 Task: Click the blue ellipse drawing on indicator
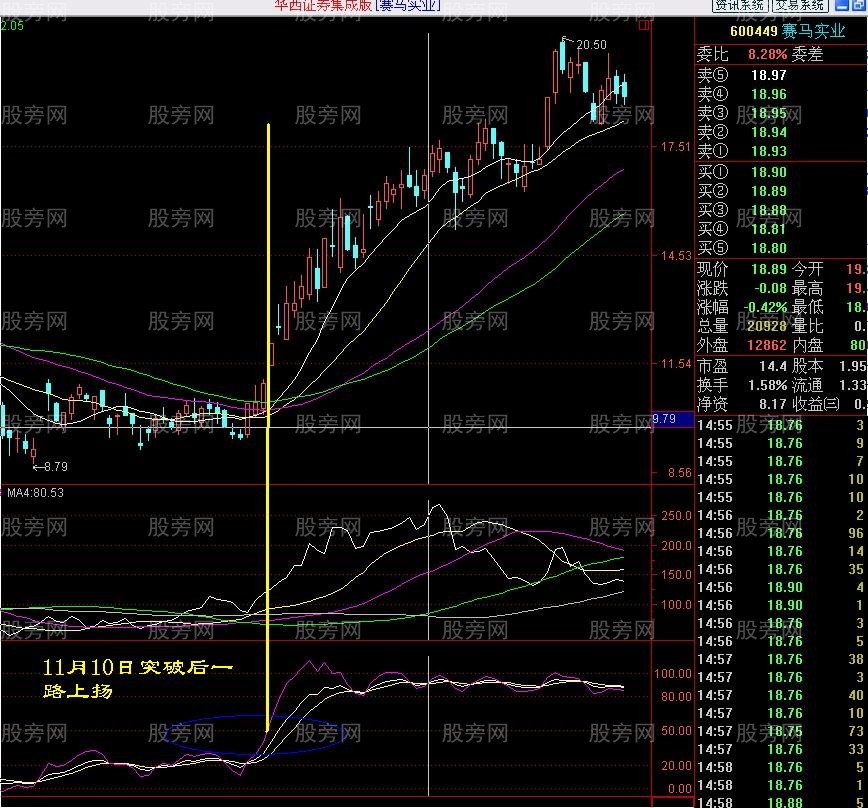[255, 734]
